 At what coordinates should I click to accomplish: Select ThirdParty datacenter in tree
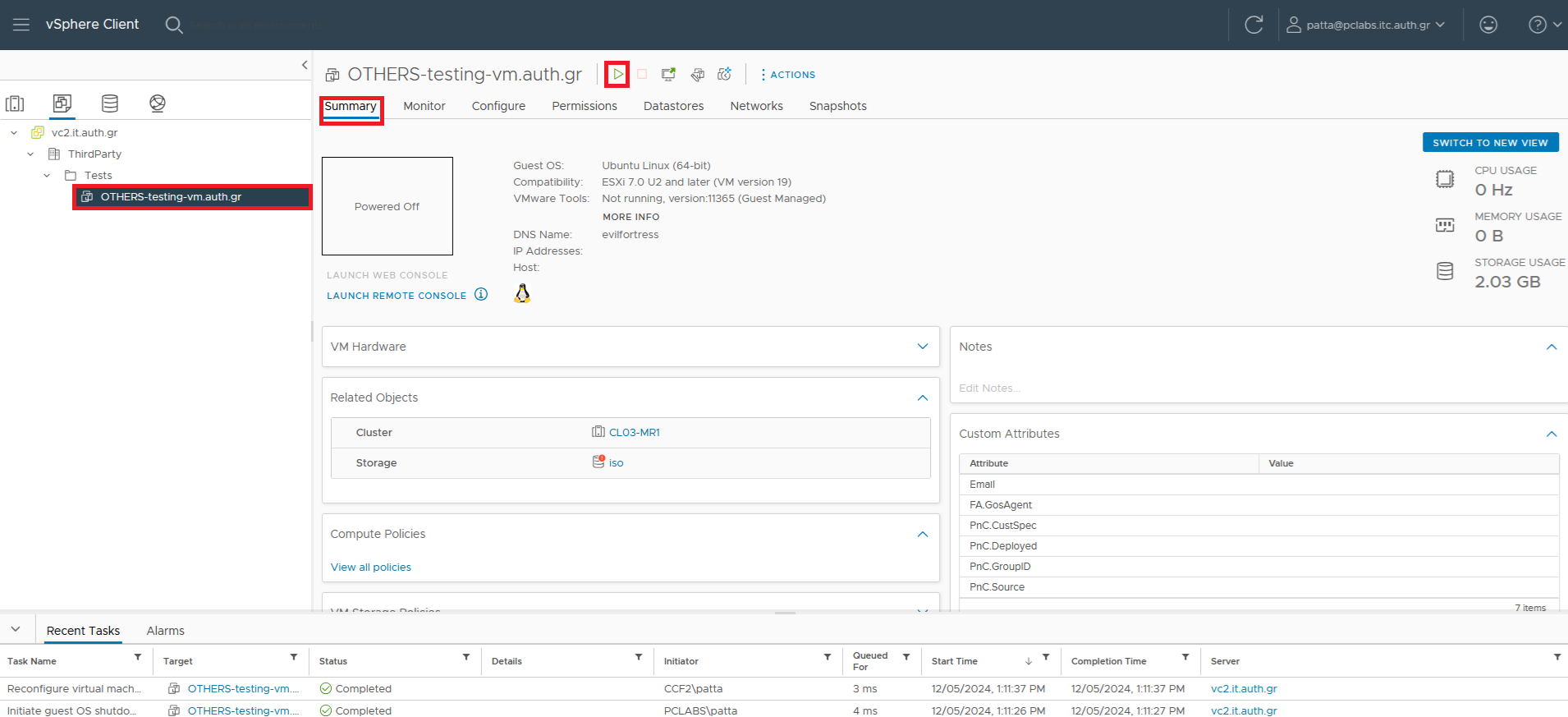click(94, 154)
